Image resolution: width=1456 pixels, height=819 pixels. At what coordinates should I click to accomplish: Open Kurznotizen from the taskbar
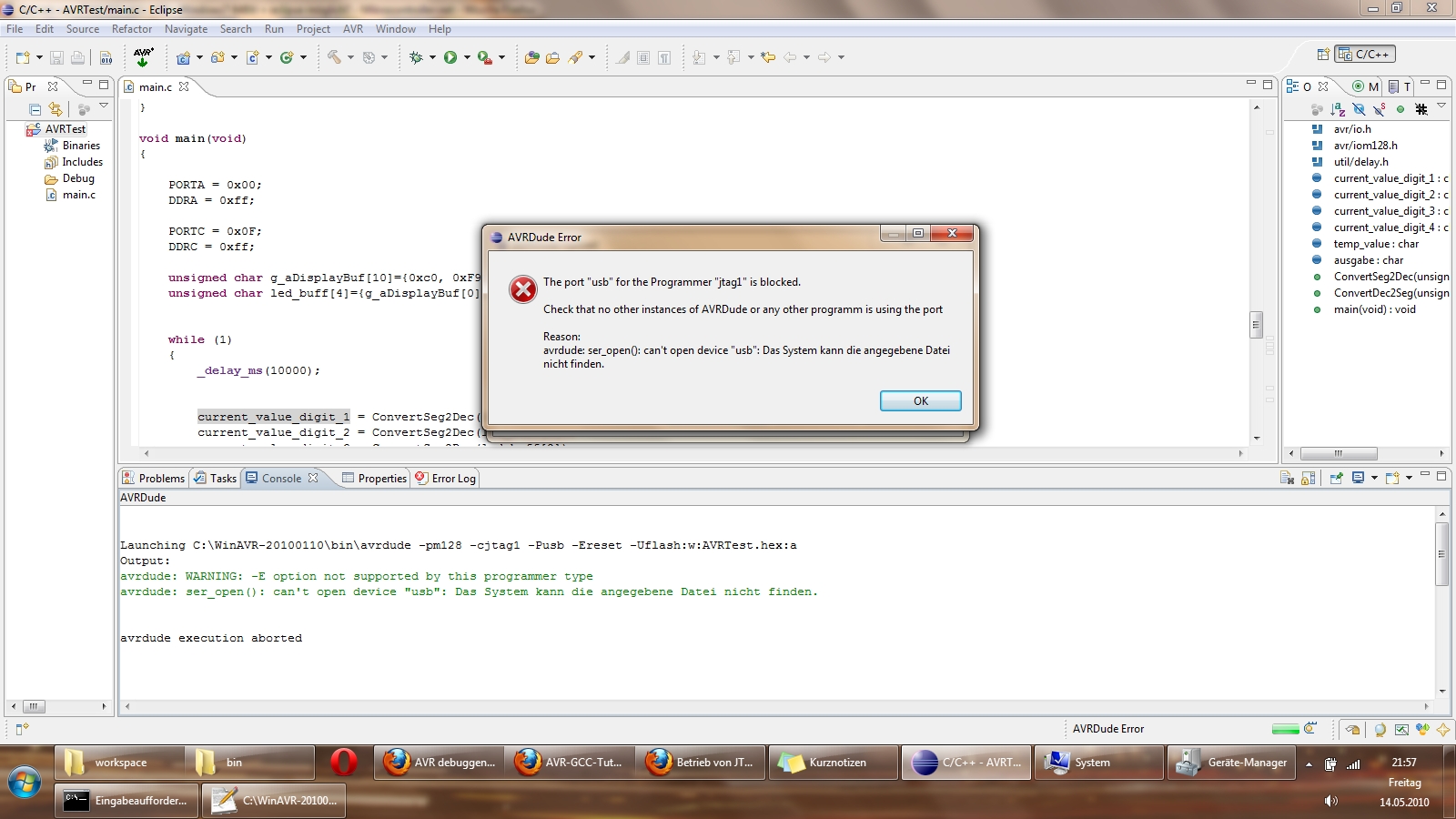834,763
